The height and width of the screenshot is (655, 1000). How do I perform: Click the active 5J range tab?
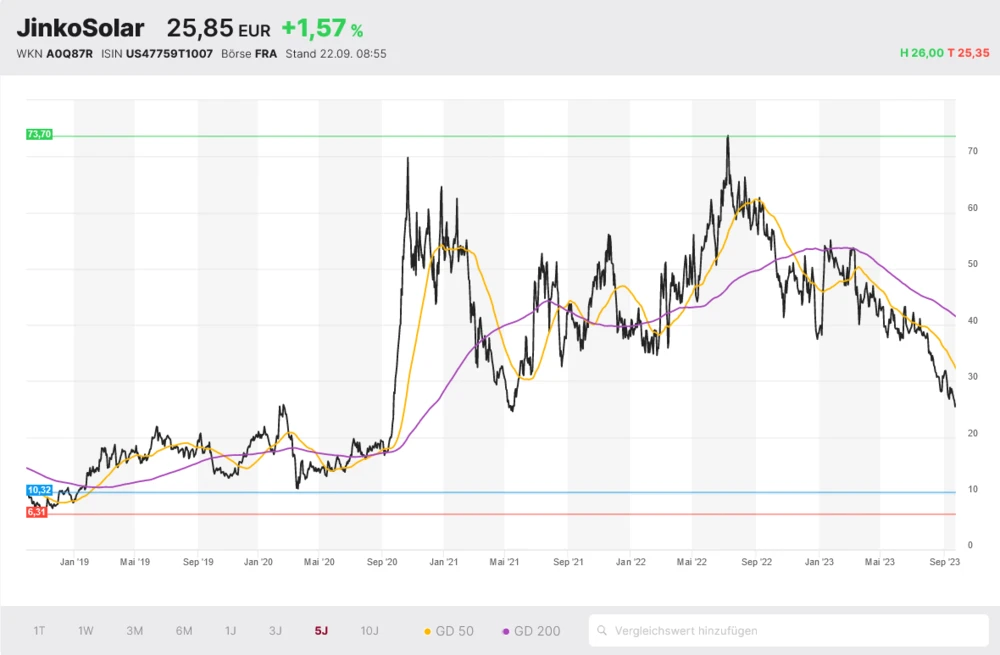coord(320,631)
